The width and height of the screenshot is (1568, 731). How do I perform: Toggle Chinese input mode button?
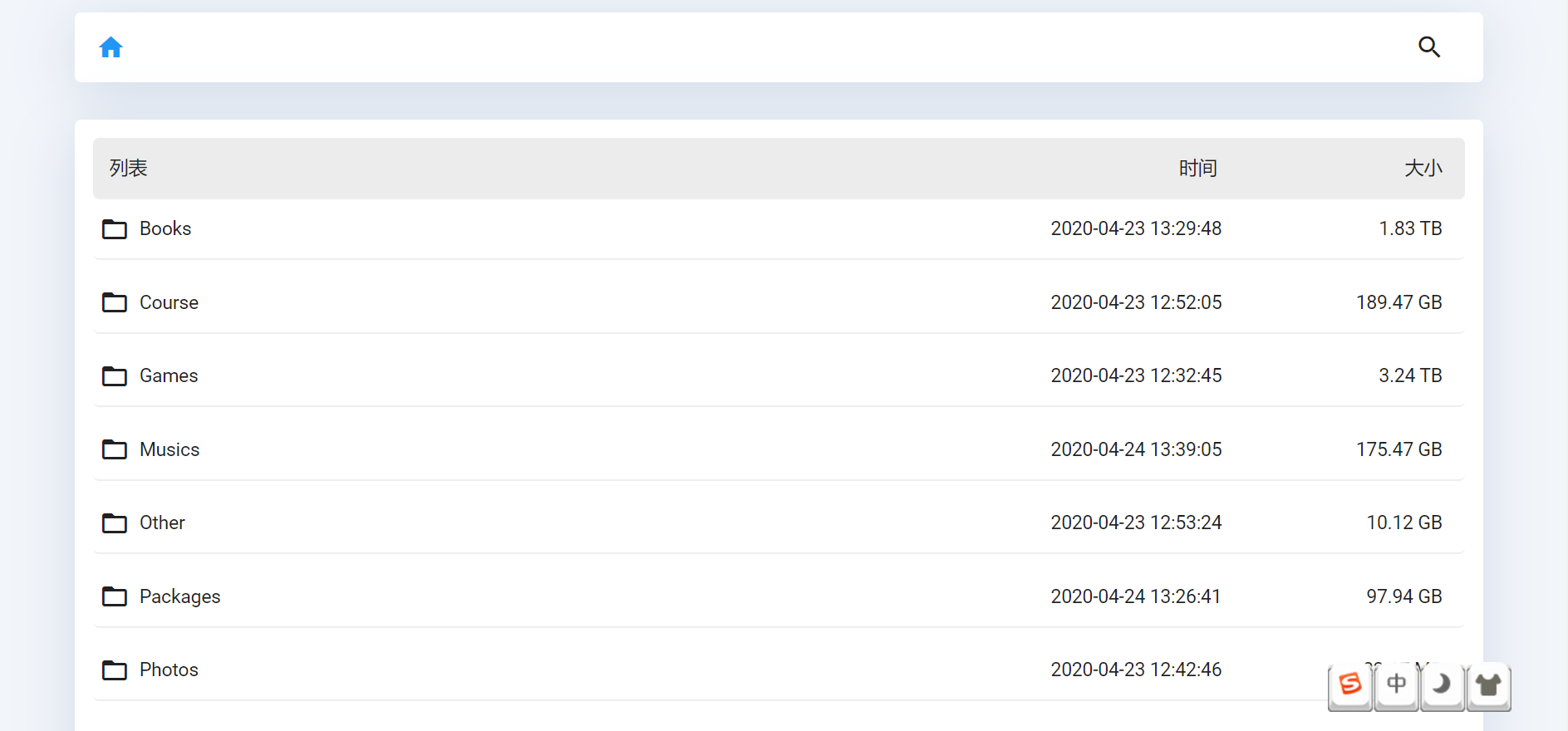coord(1397,684)
